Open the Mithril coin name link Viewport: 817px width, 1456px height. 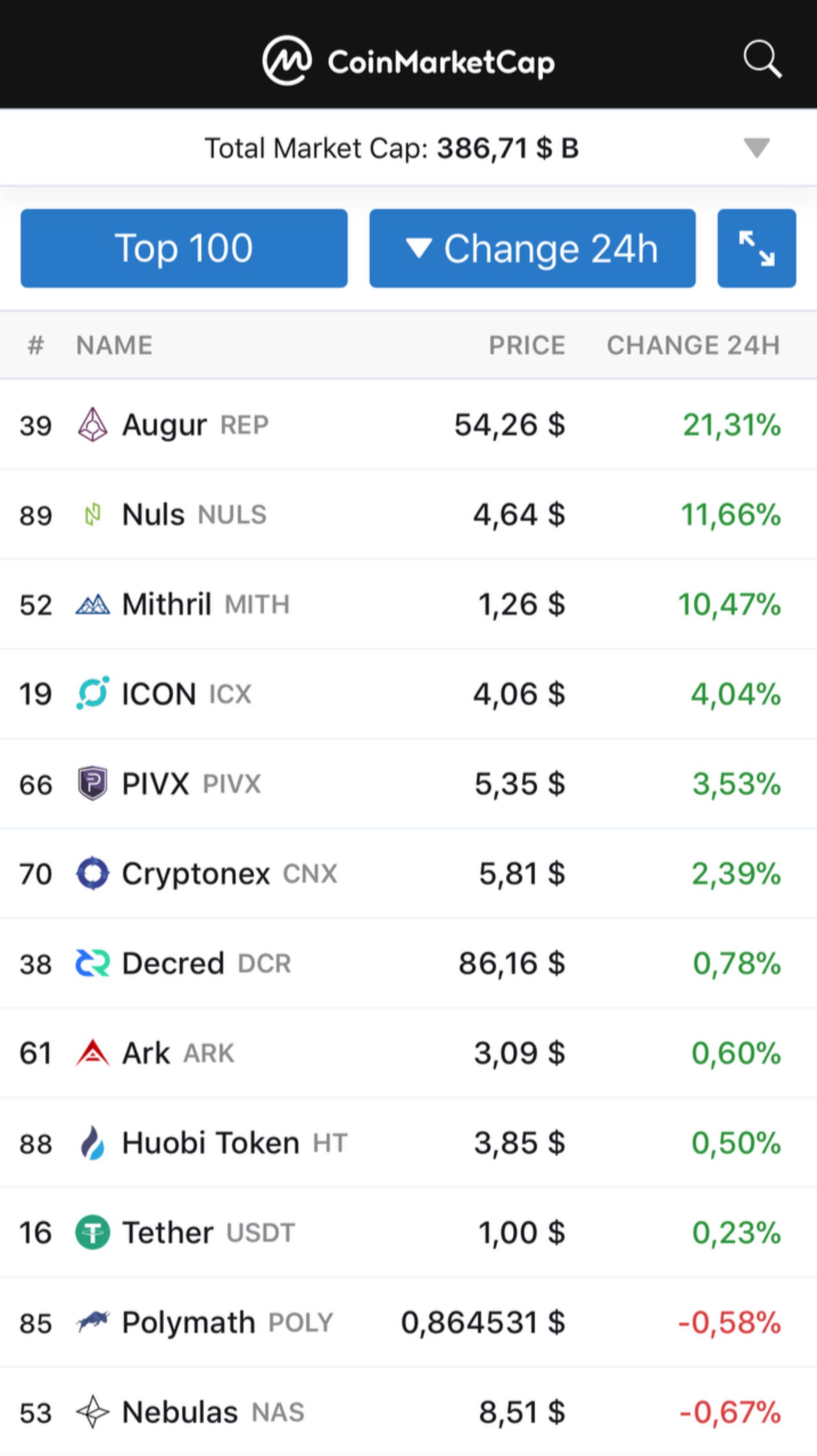pyautogui.click(x=167, y=604)
